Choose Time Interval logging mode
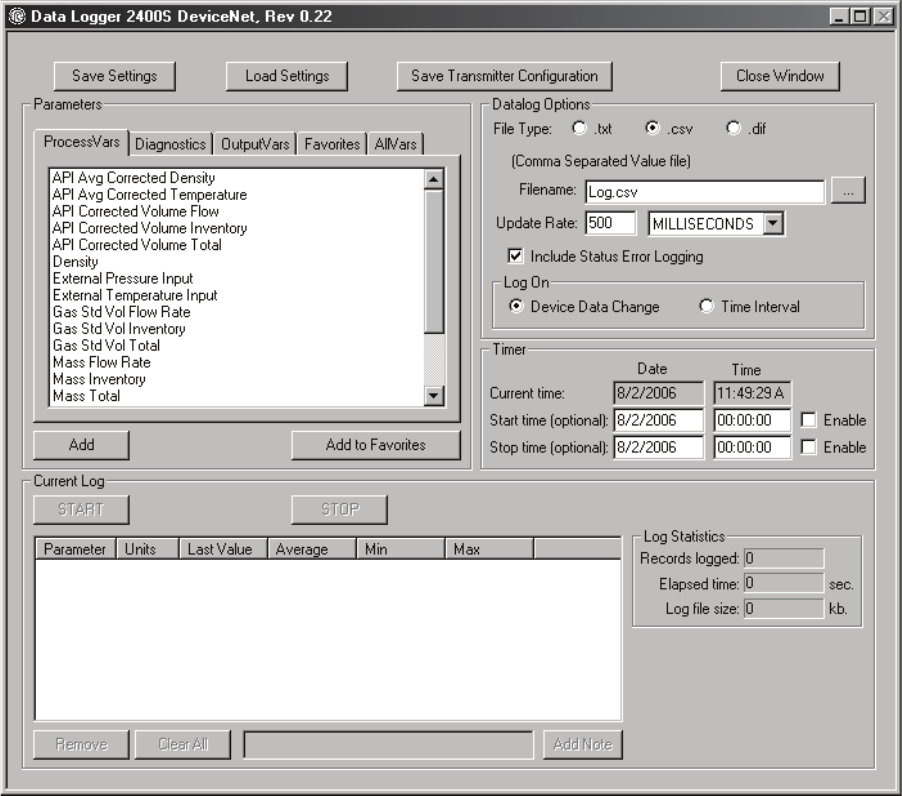The height and width of the screenshot is (796, 902). point(706,307)
